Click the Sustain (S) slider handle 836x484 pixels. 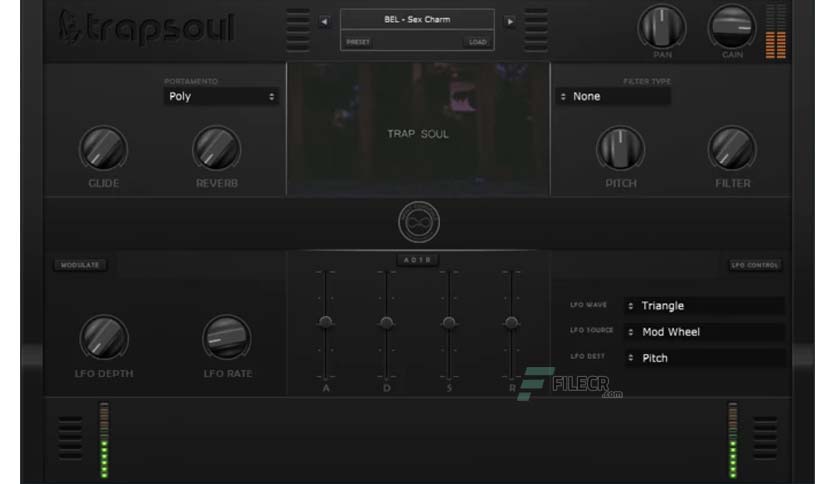449,322
